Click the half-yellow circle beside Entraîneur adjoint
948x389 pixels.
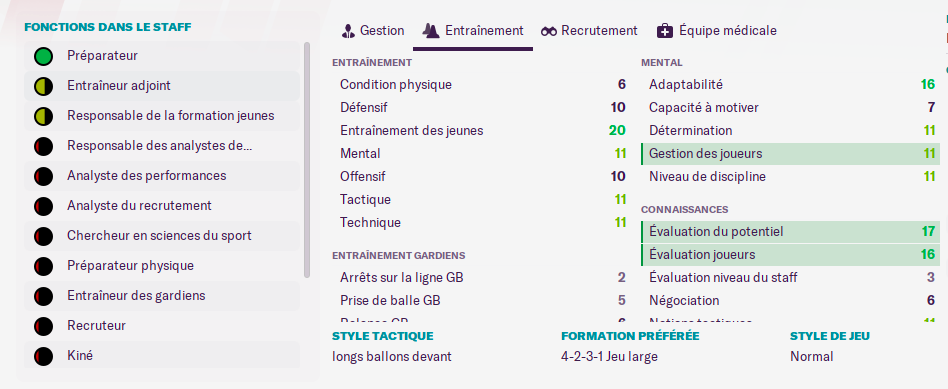[x=44, y=87]
